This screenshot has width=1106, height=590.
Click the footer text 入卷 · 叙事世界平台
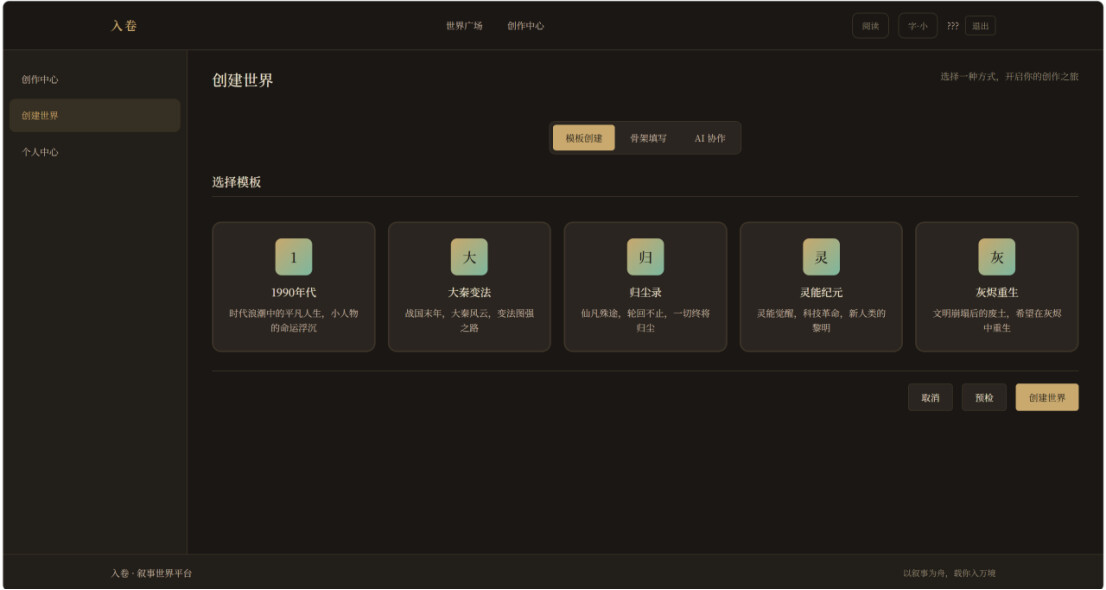pos(151,573)
